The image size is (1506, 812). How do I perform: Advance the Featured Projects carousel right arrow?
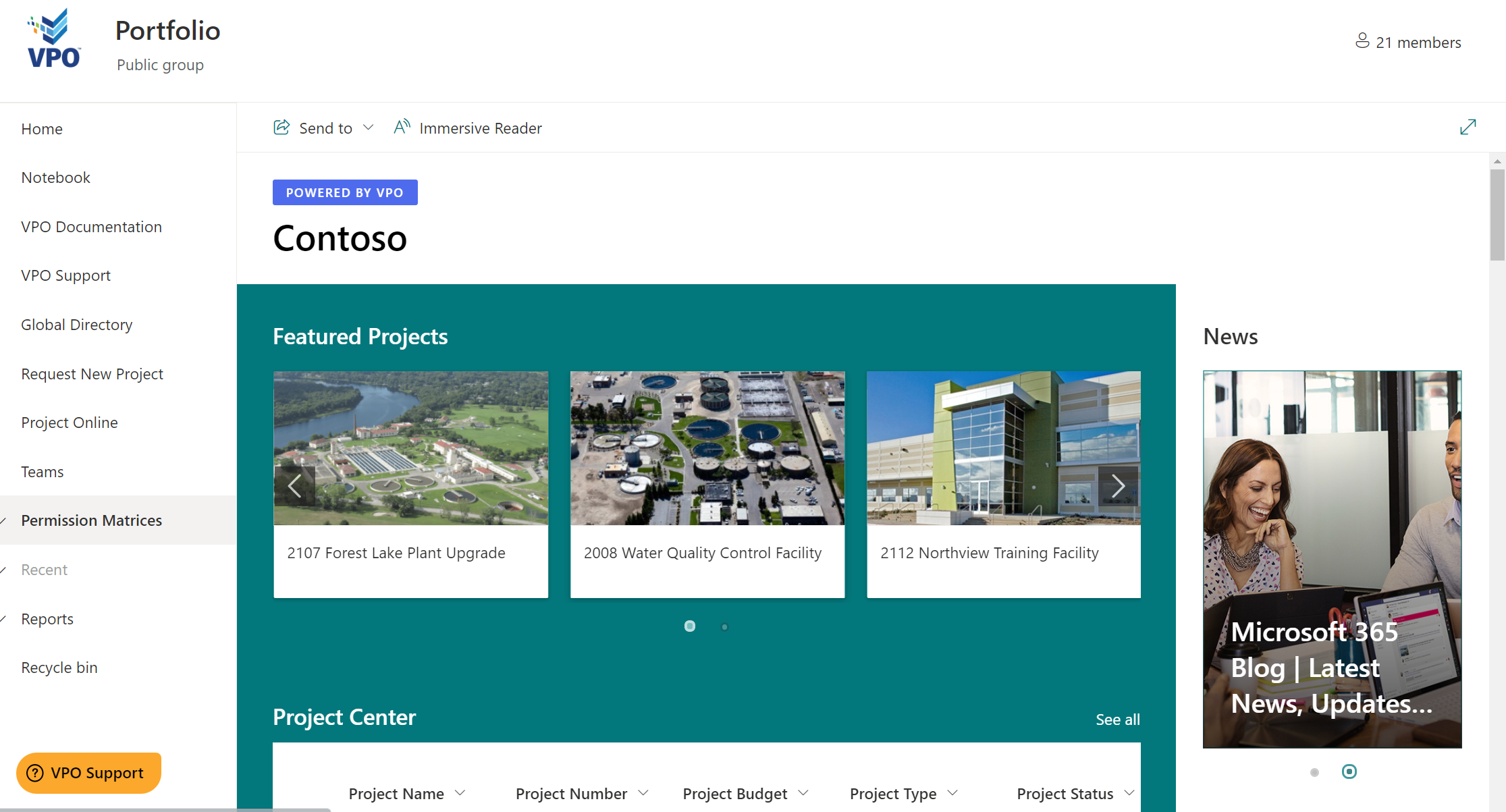click(1119, 485)
